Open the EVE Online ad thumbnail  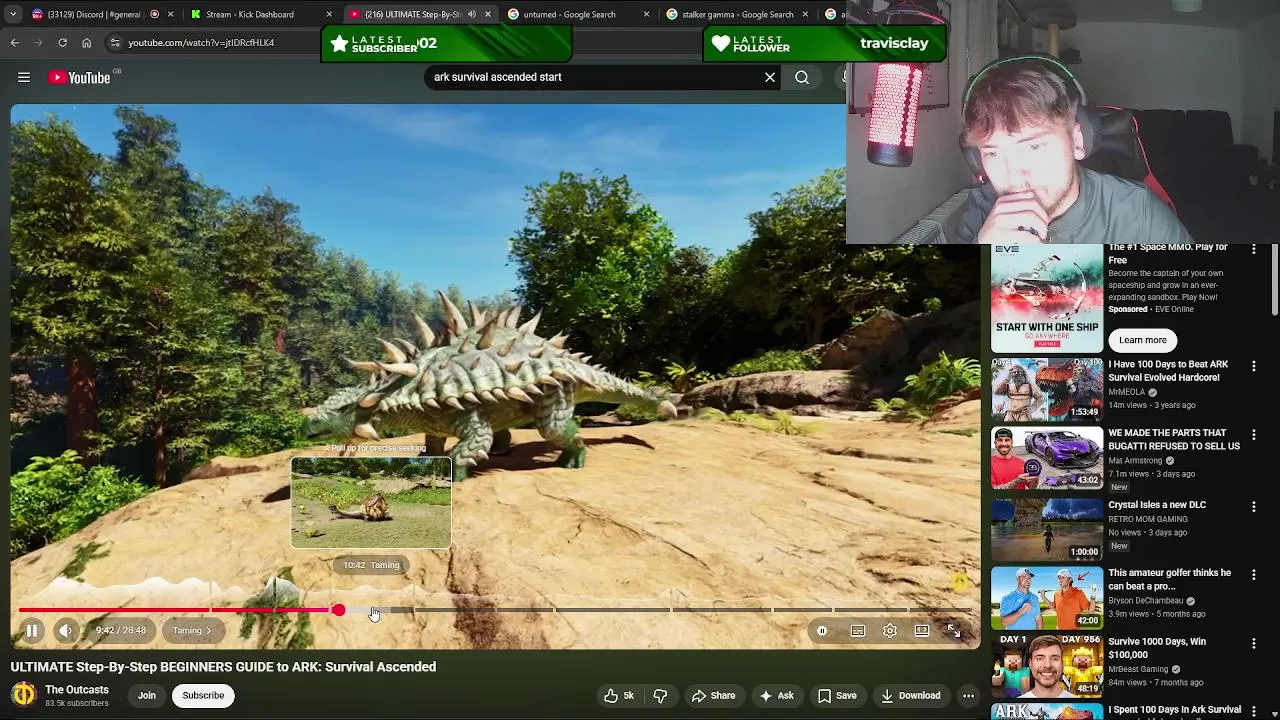[1047, 298]
